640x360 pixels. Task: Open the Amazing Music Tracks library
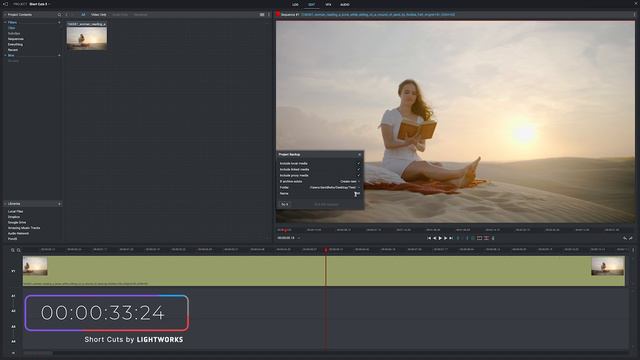coord(24,228)
